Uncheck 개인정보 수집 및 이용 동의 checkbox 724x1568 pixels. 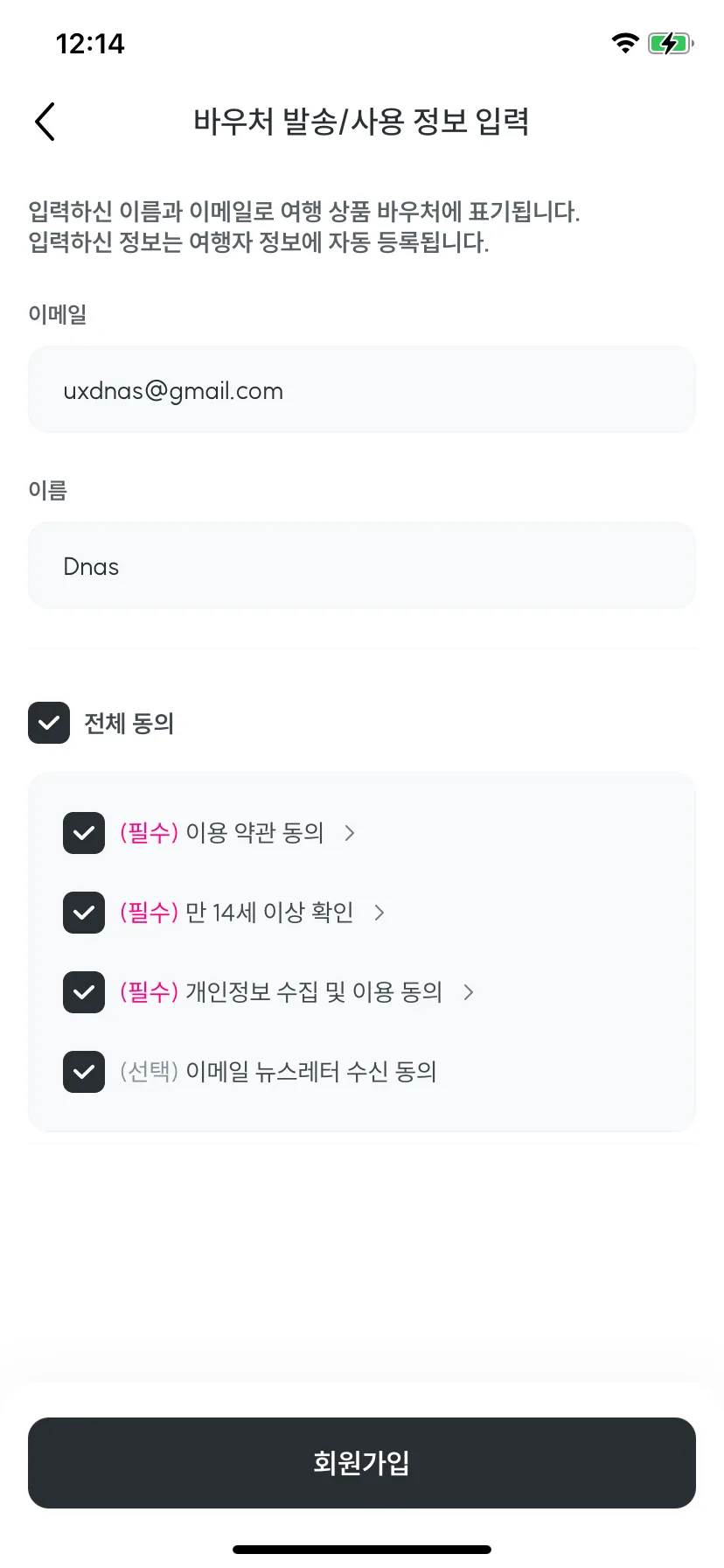(84, 992)
